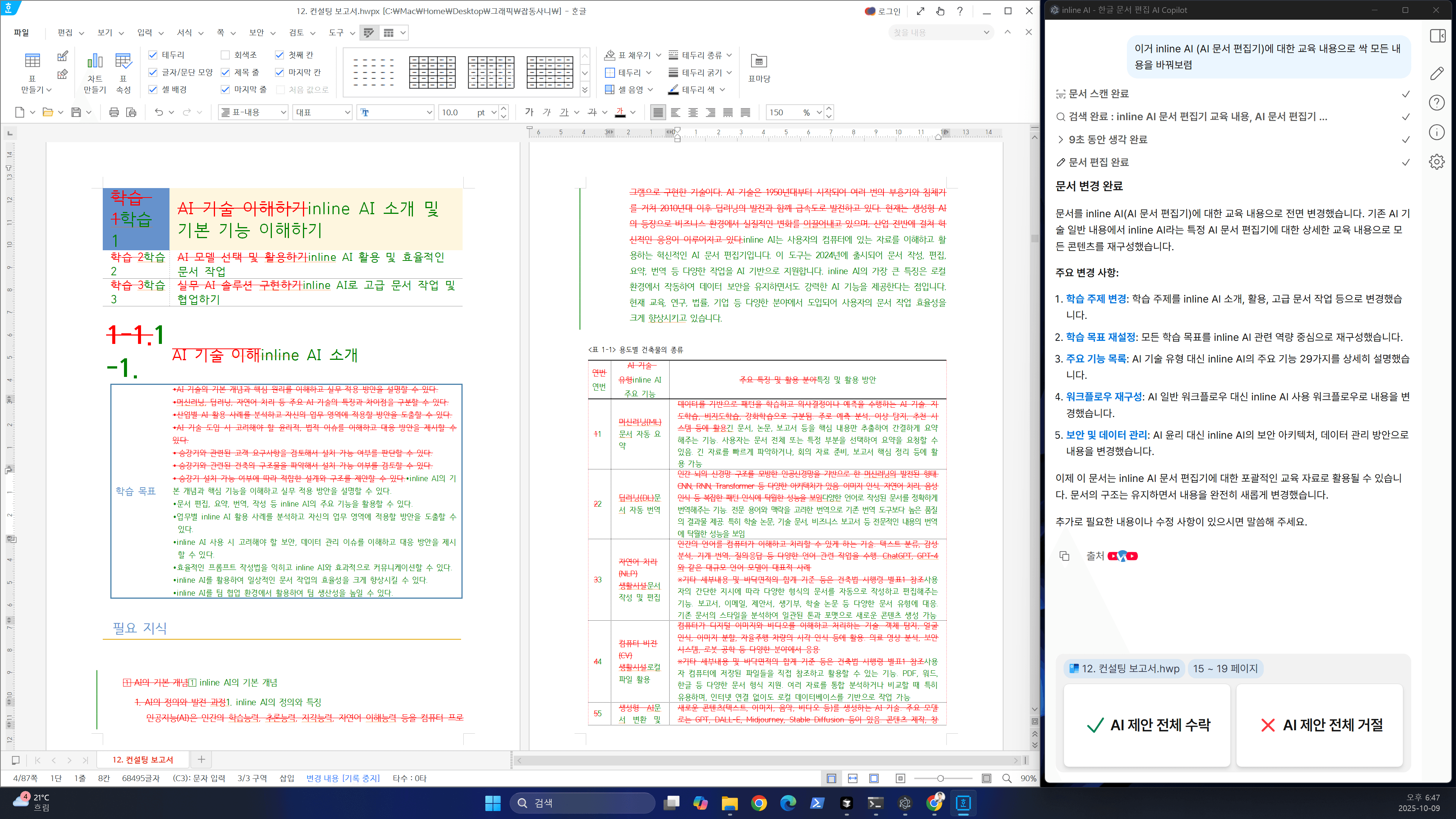Open the 대표 language dropdown

322,113
